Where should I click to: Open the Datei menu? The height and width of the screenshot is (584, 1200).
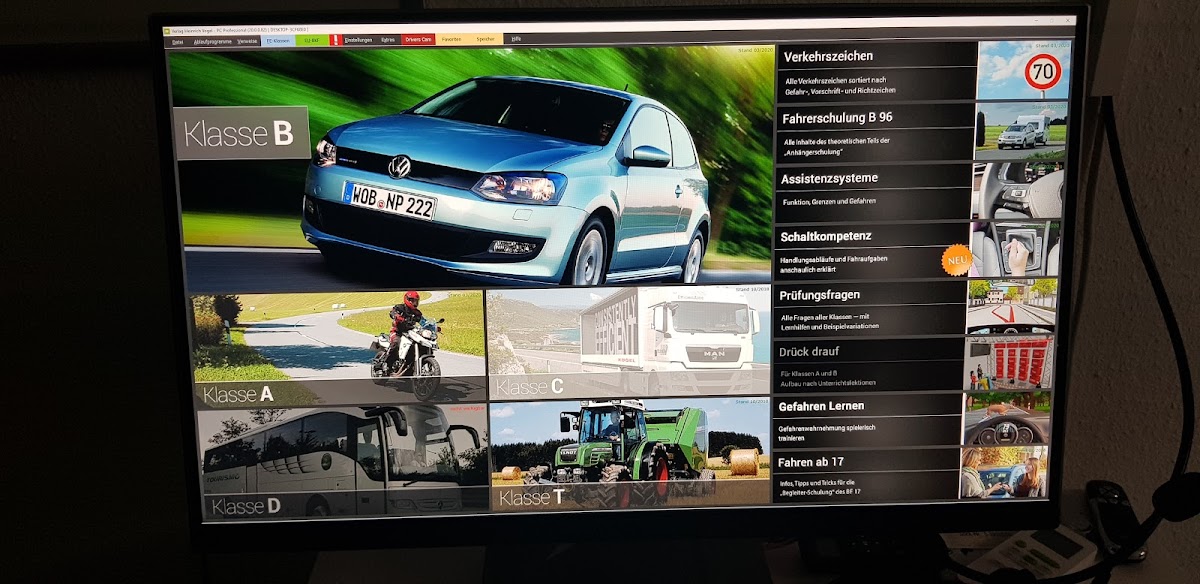(177, 40)
